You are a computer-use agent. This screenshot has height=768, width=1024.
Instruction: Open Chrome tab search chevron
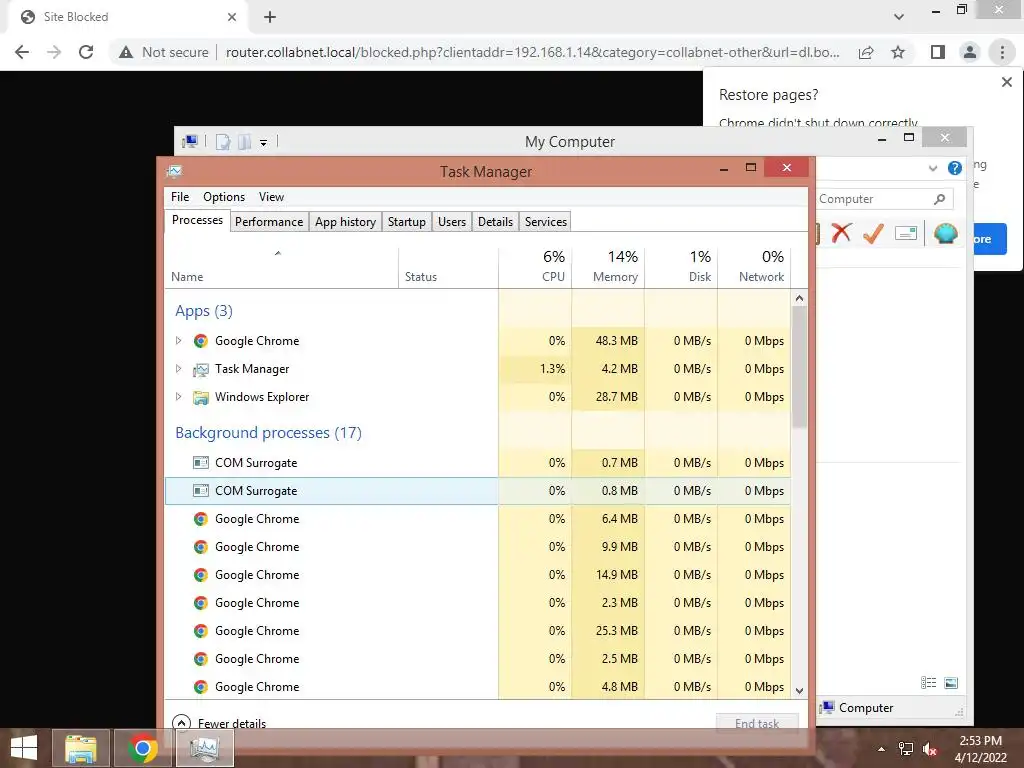pos(899,17)
